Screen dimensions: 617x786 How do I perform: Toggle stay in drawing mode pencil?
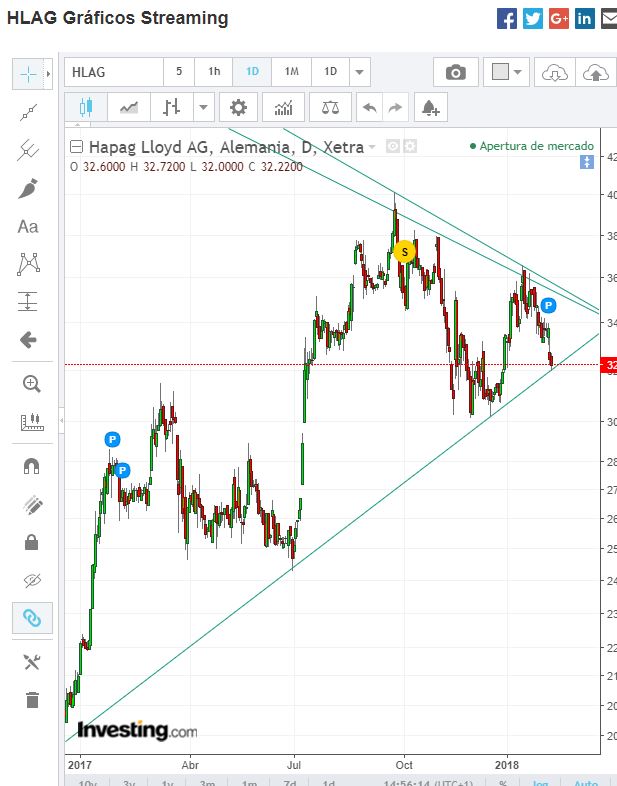[x=32, y=505]
